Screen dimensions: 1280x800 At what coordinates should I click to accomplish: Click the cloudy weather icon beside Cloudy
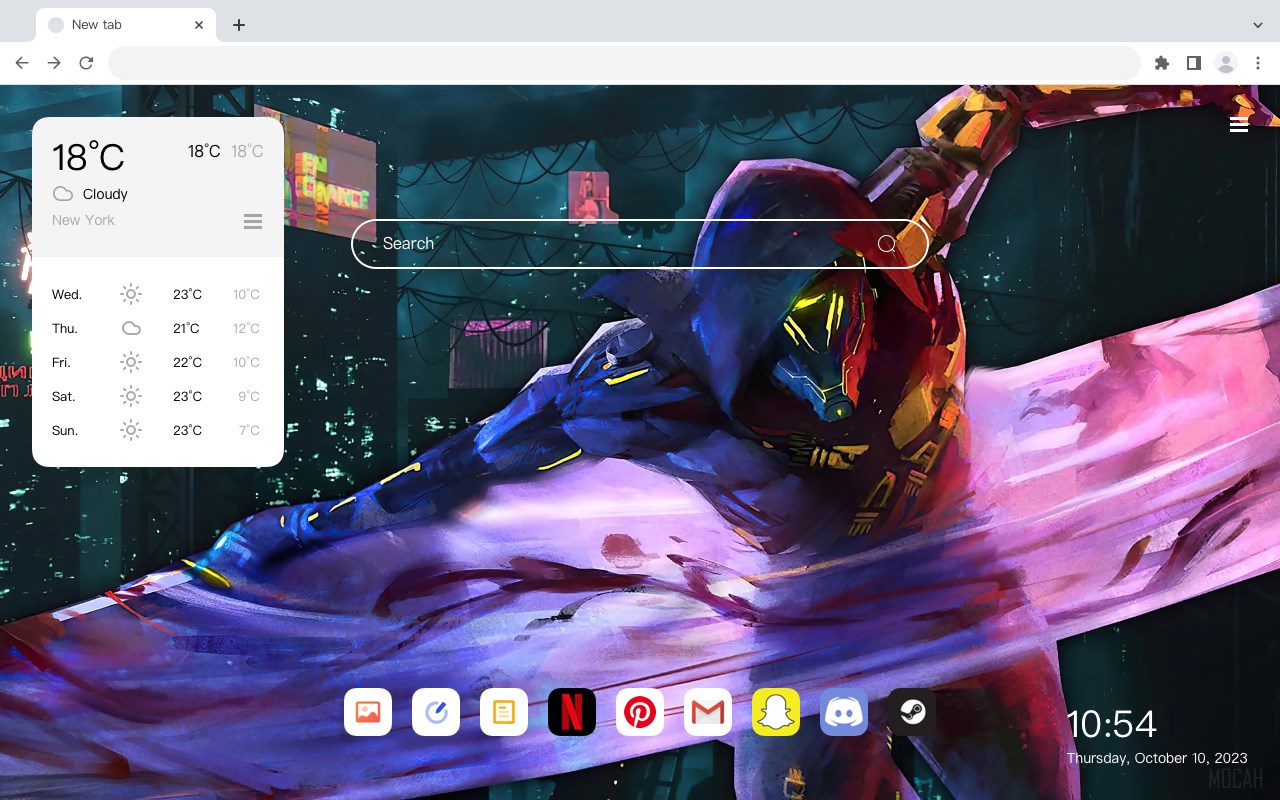(63, 194)
